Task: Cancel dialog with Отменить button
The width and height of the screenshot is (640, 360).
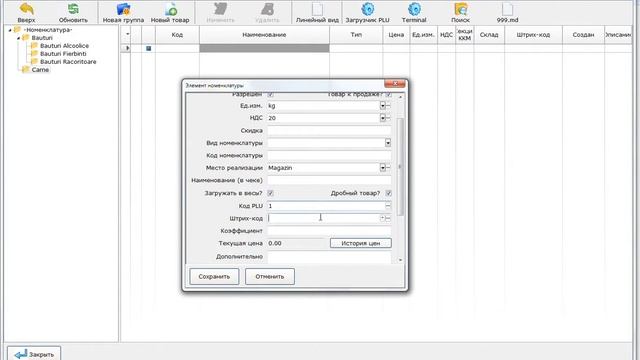Action: (270, 276)
